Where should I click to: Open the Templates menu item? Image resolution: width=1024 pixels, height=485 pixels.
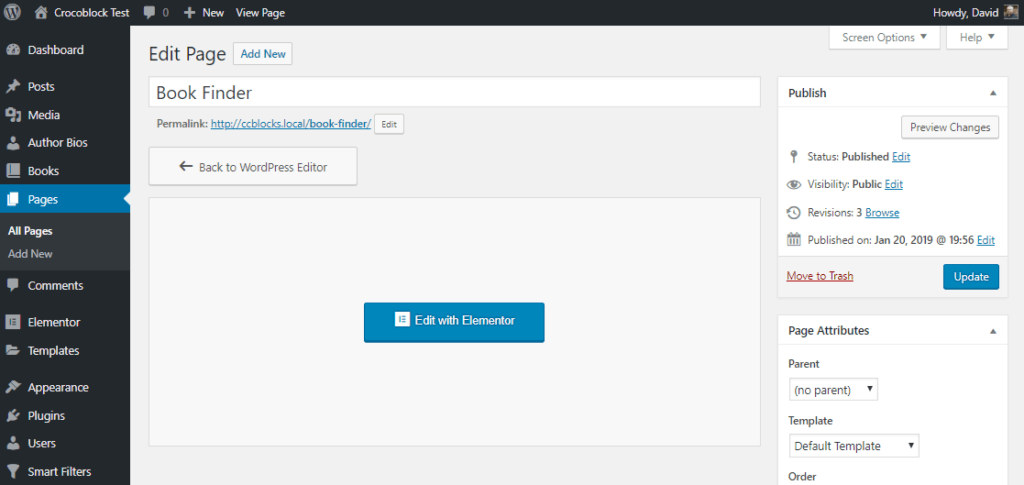tap(53, 350)
